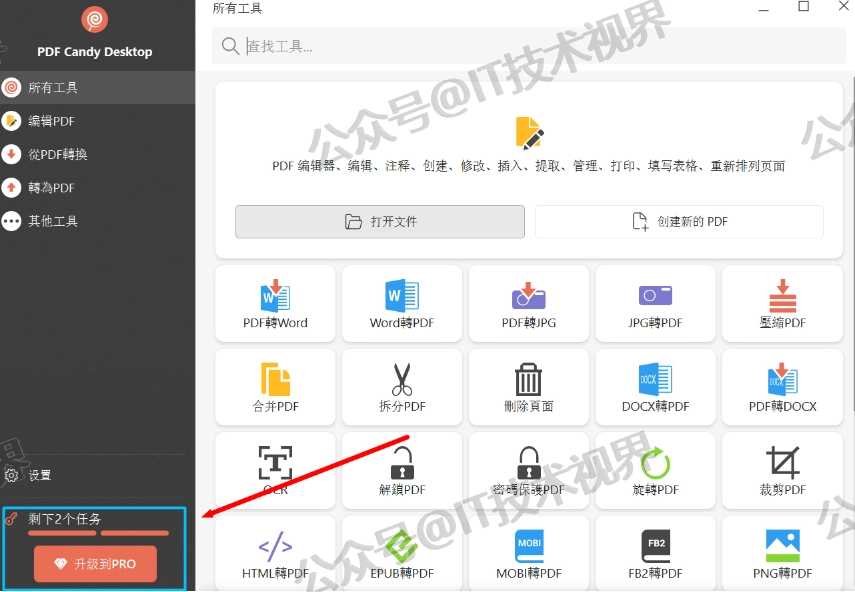The image size is (855, 592).
Task: Select the FB2轉PDF converter
Action: coord(655,554)
